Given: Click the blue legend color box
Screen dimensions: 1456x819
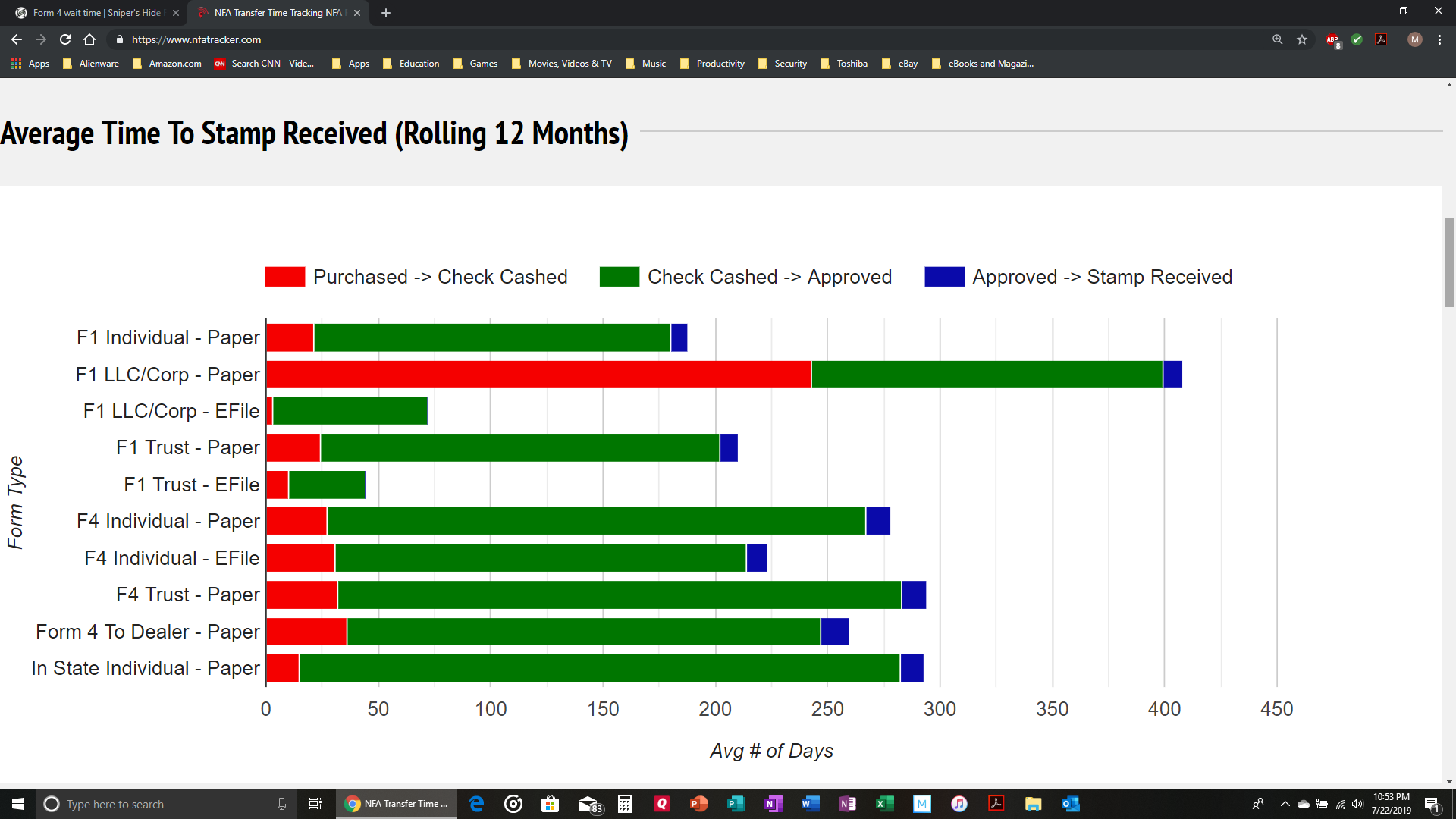Looking at the screenshot, I should [944, 277].
